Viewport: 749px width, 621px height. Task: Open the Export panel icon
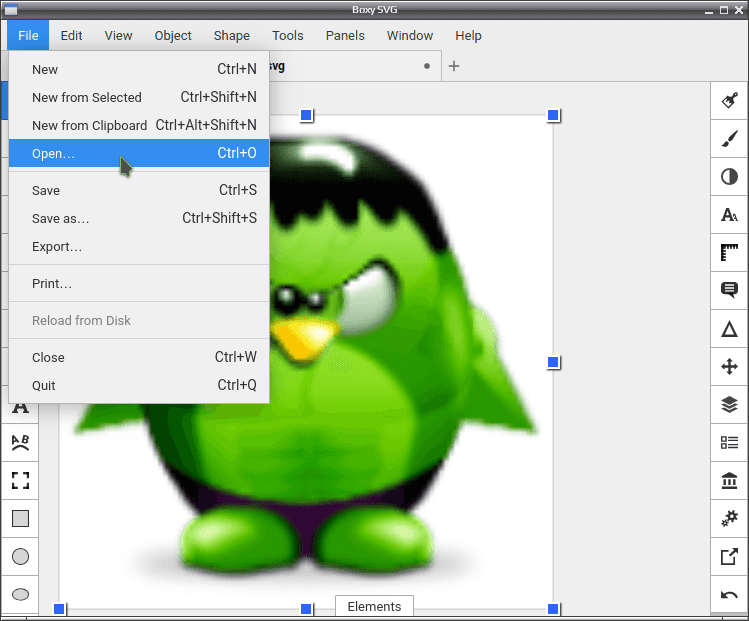(x=729, y=557)
